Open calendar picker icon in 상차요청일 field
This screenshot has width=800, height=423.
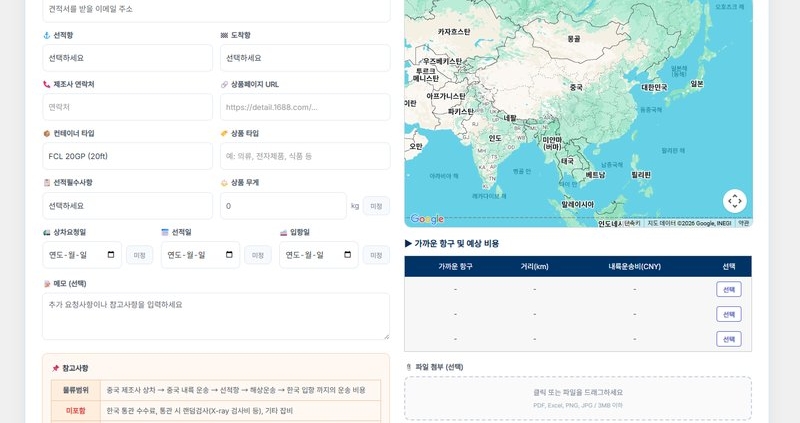[x=111, y=255]
